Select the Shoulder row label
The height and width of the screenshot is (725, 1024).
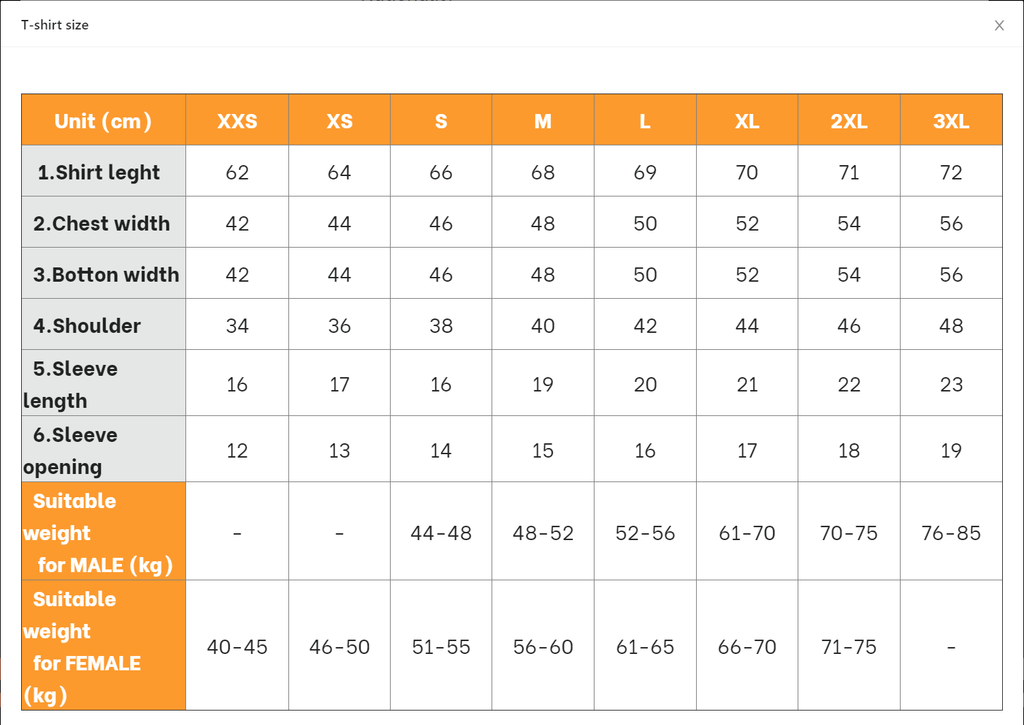pyautogui.click(x=87, y=325)
